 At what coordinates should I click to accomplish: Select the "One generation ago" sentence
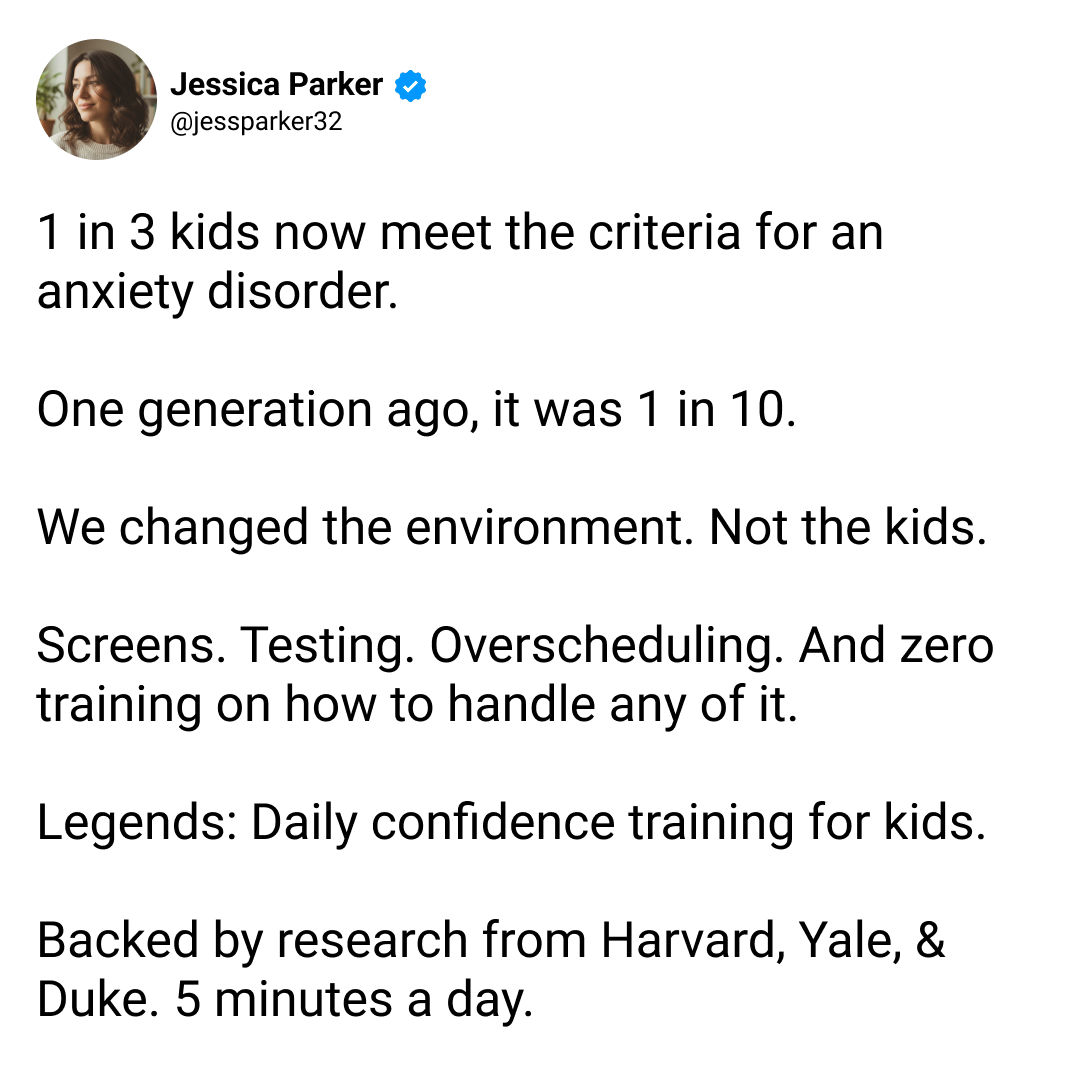[417, 410]
